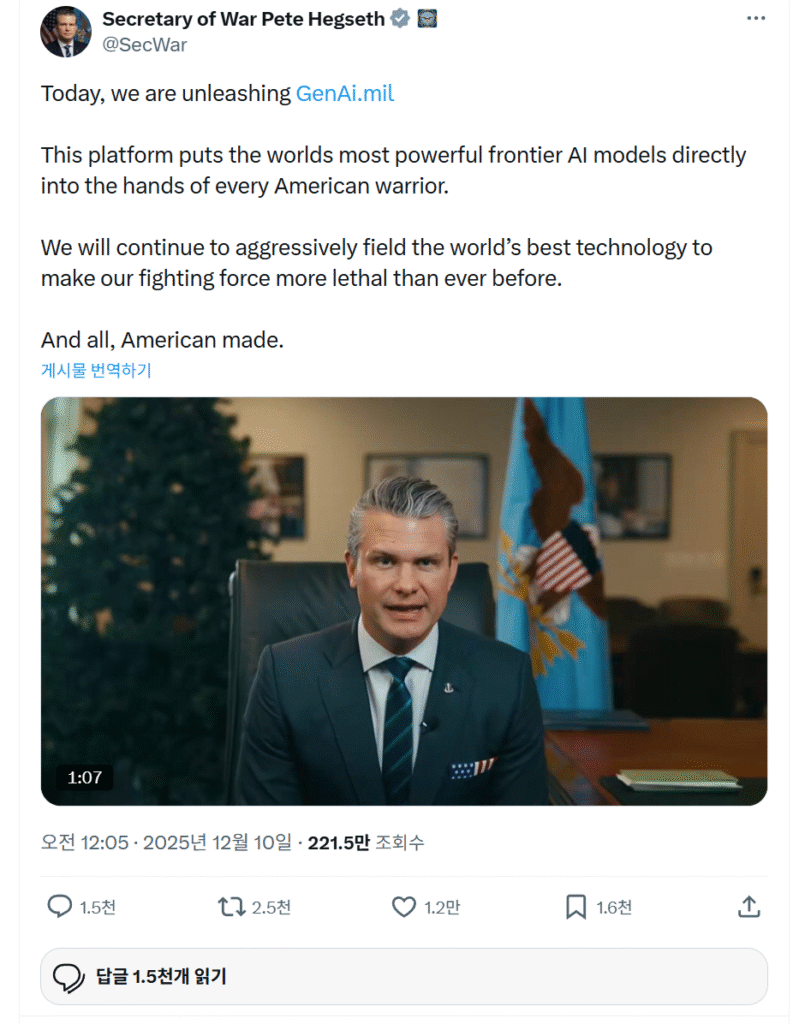Click the share upload icon
The height and width of the screenshot is (1024, 805).
[x=749, y=907]
